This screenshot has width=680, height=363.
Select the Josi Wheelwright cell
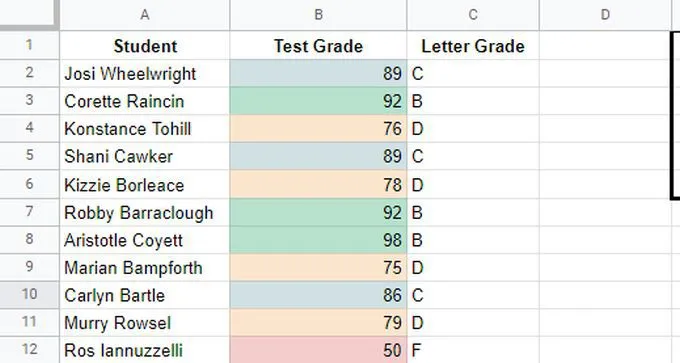pyautogui.click(x=145, y=73)
